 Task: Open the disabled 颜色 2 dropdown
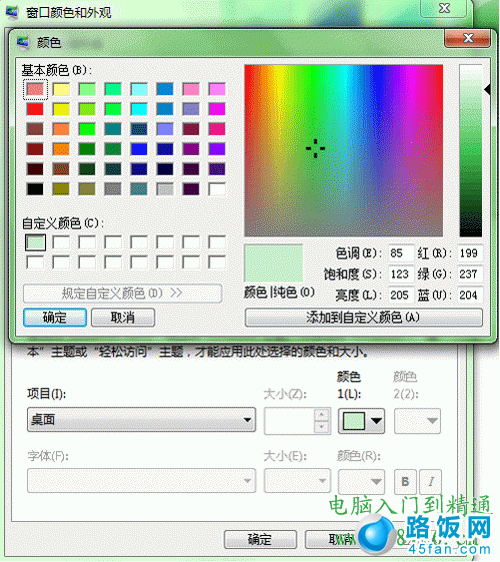tap(417, 421)
